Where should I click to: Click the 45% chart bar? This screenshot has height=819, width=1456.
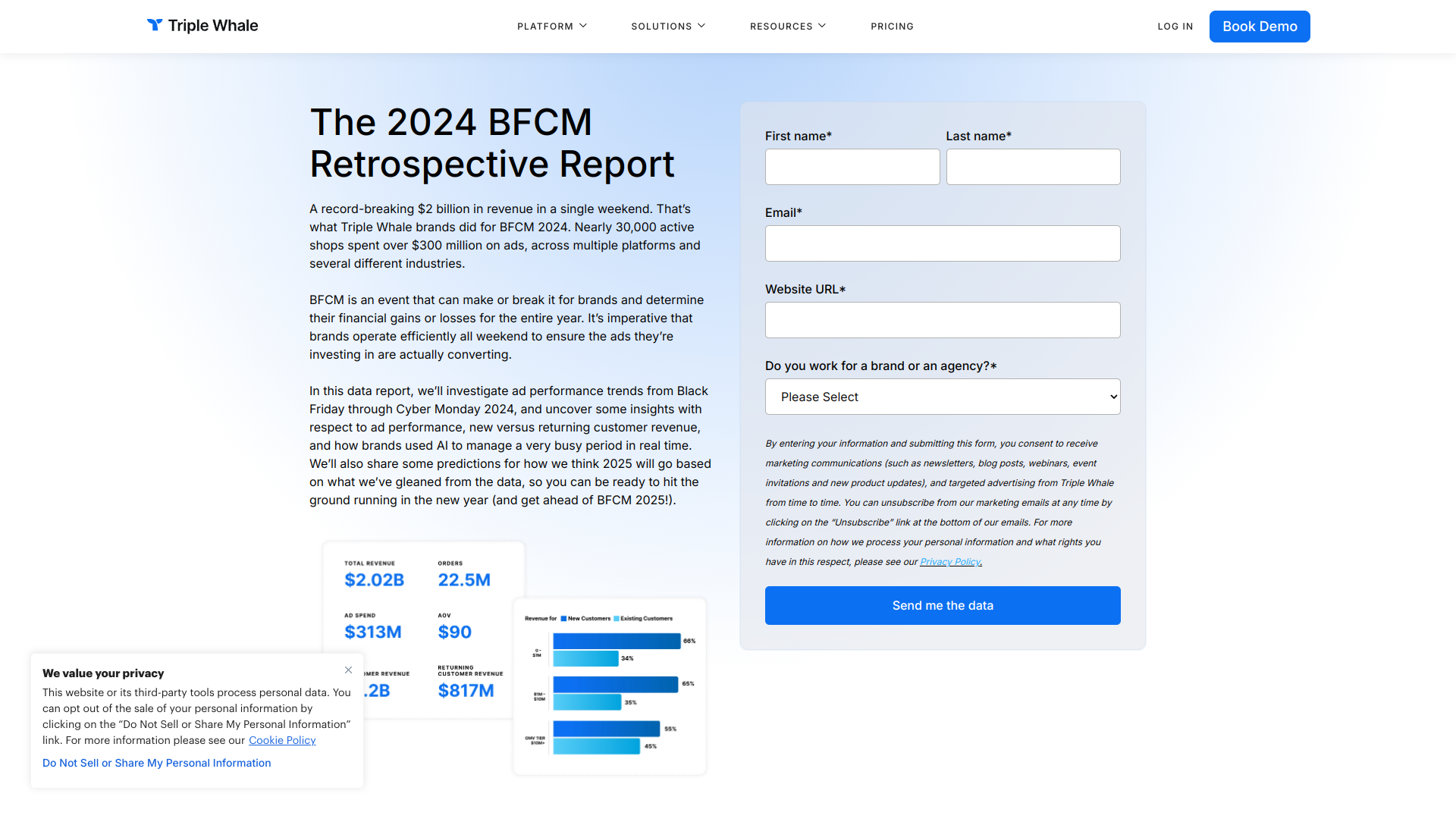pos(596,746)
